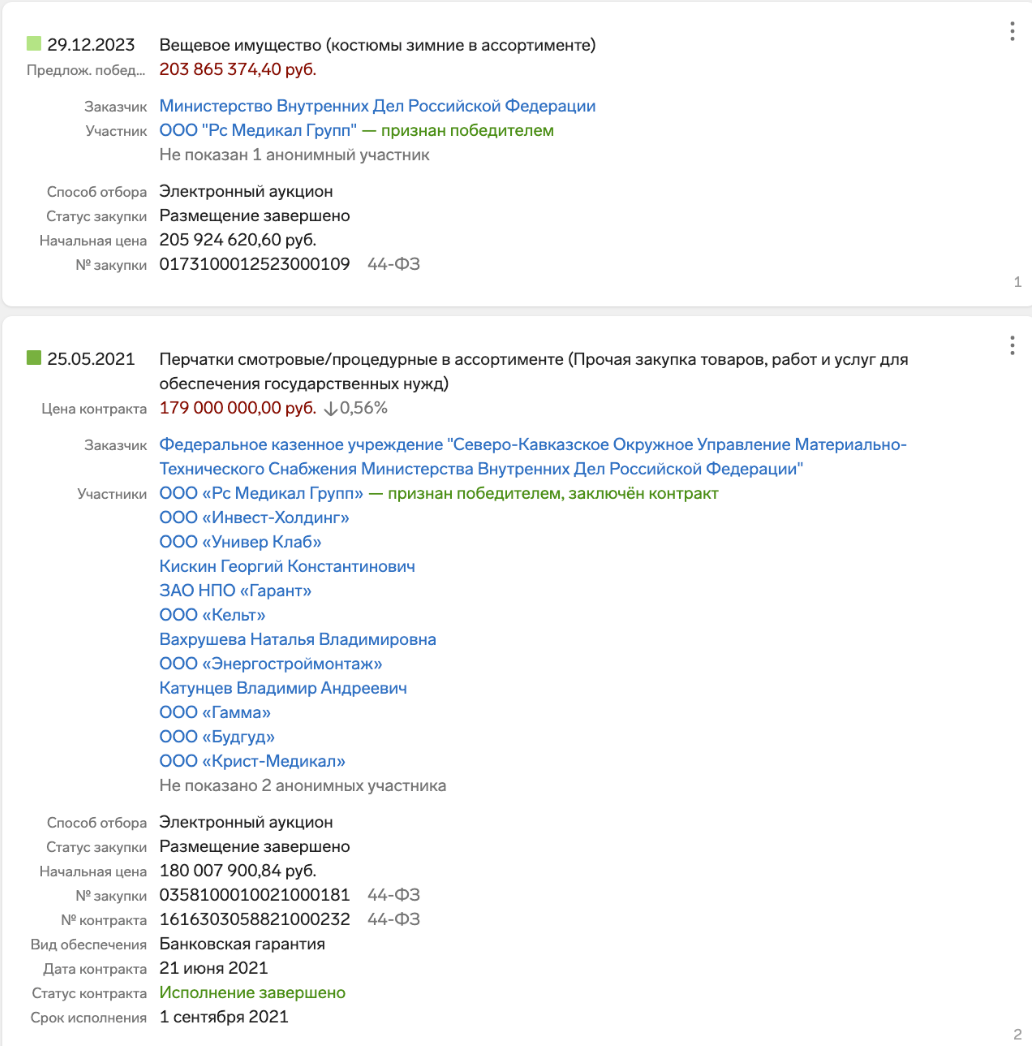1032x1046 pixels.
Task: Click tender title Вещевое имущество (костюмы зимние)
Action: (377, 45)
